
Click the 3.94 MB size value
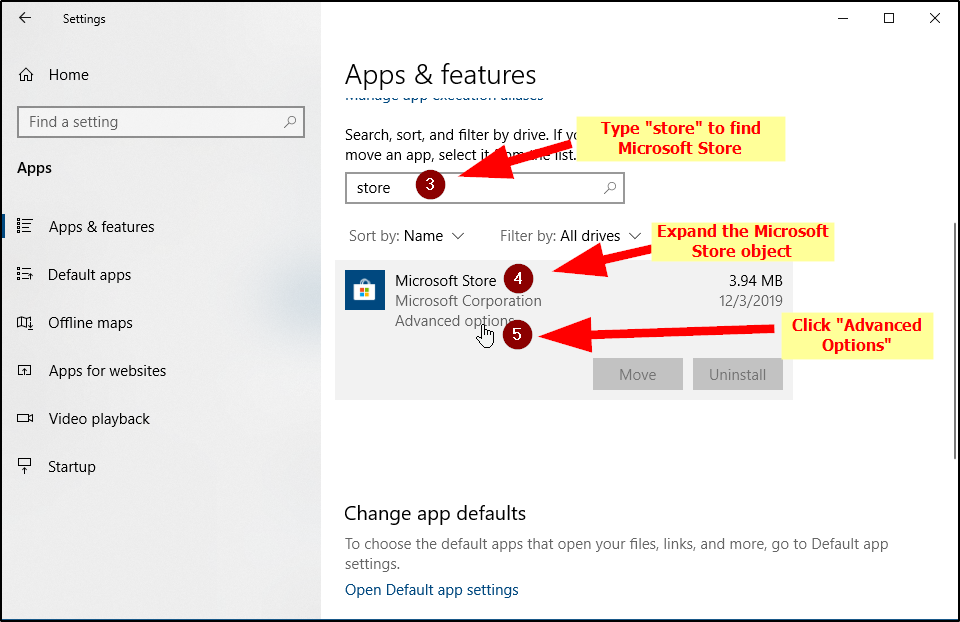coord(756,280)
